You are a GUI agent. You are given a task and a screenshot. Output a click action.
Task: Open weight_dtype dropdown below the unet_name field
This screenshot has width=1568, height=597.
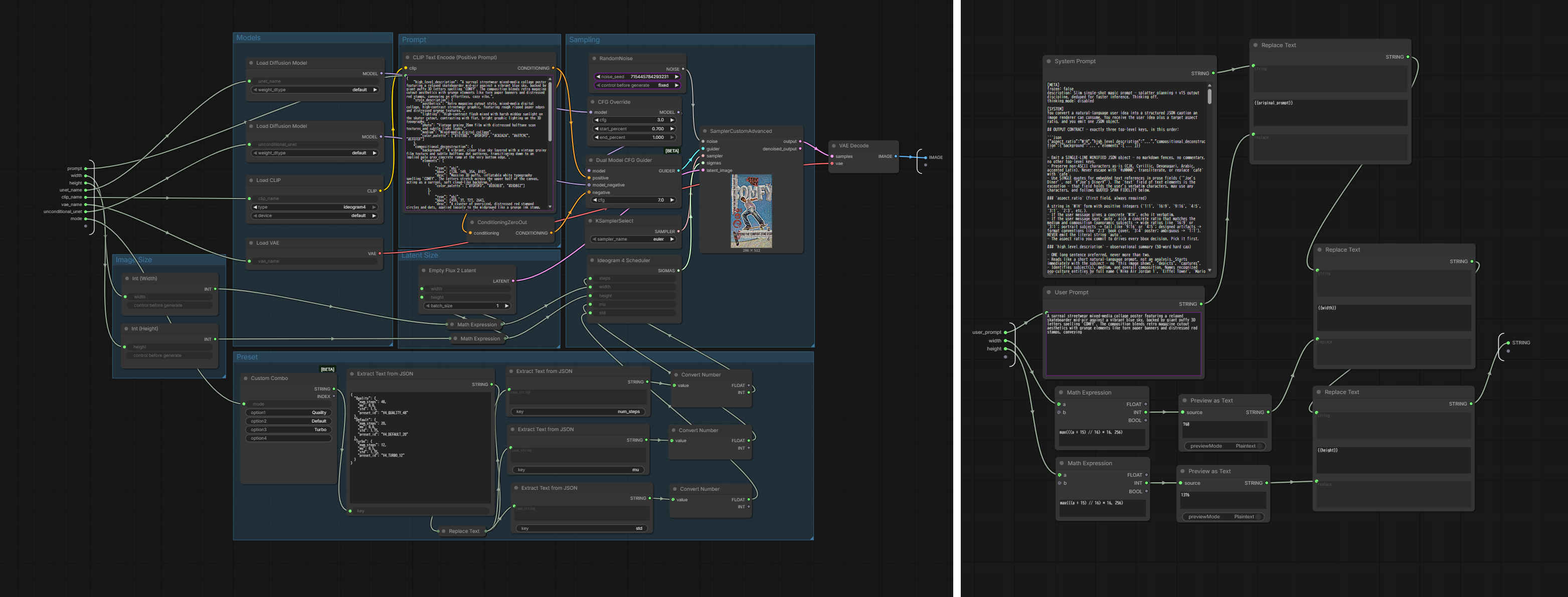coord(315,90)
